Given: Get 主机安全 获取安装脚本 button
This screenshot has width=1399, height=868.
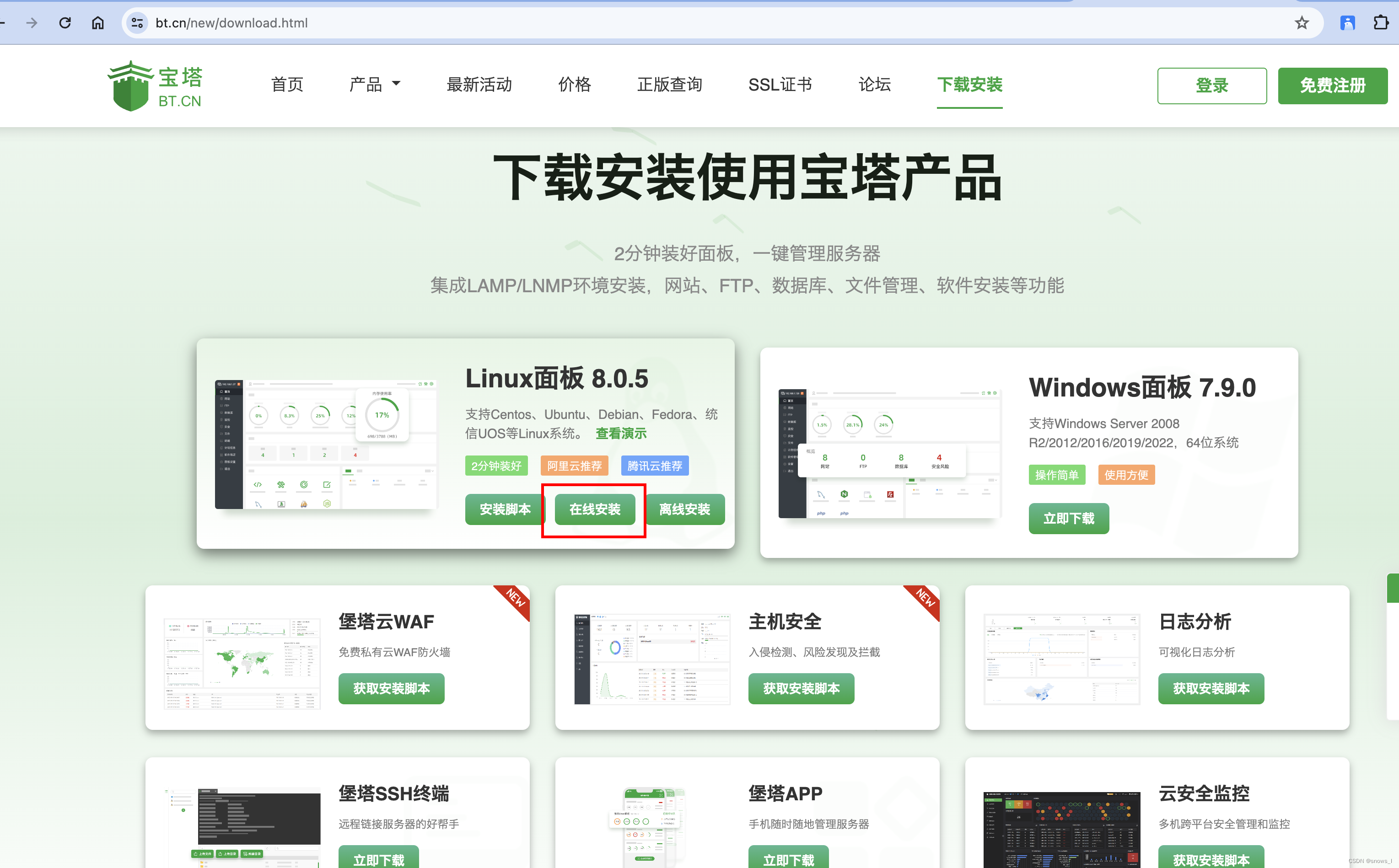Looking at the screenshot, I should coord(801,688).
